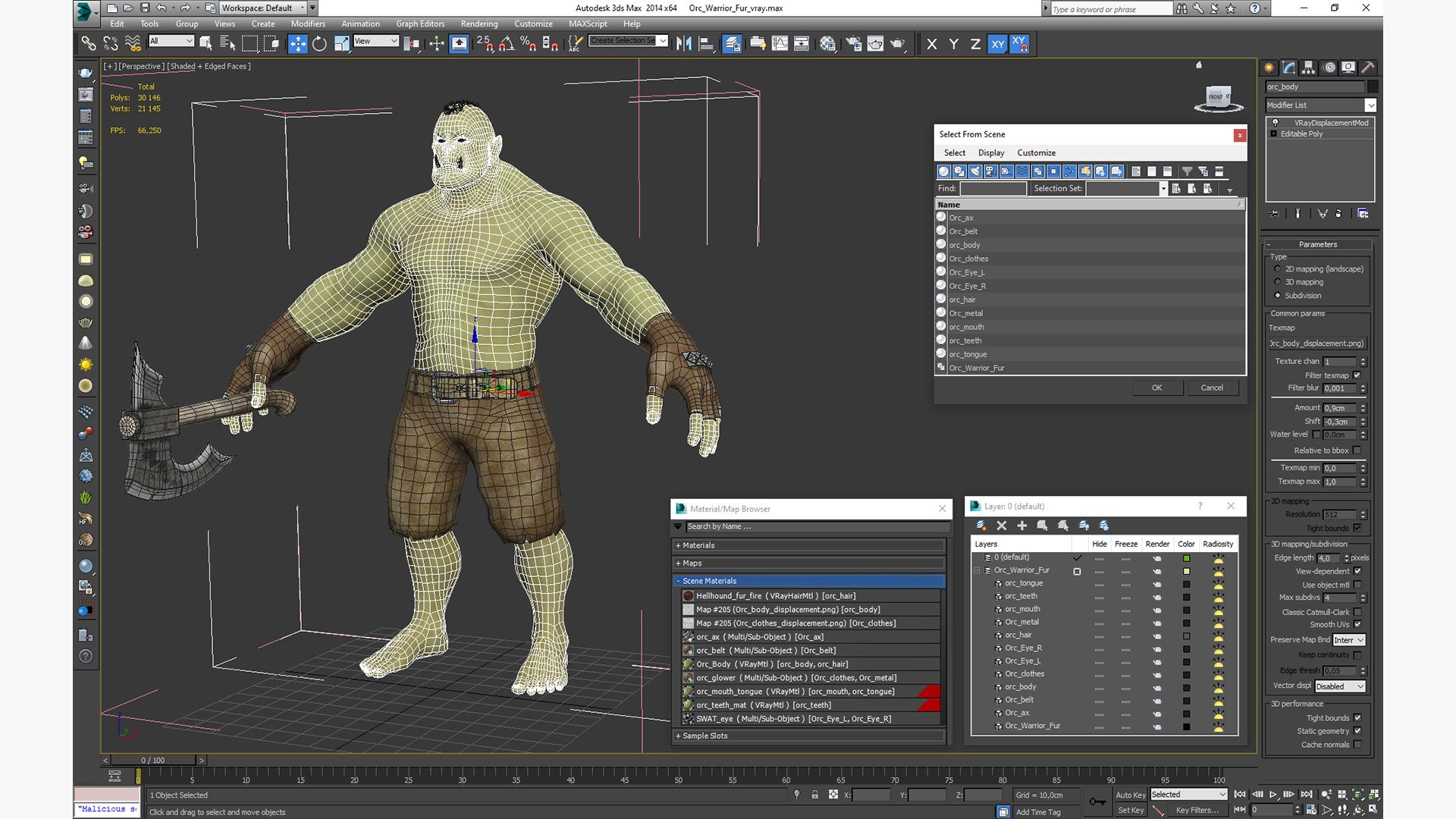Screen dimensions: 1456x819
Task: Select orc_teeth in Select From Scene list
Action: coord(965,340)
